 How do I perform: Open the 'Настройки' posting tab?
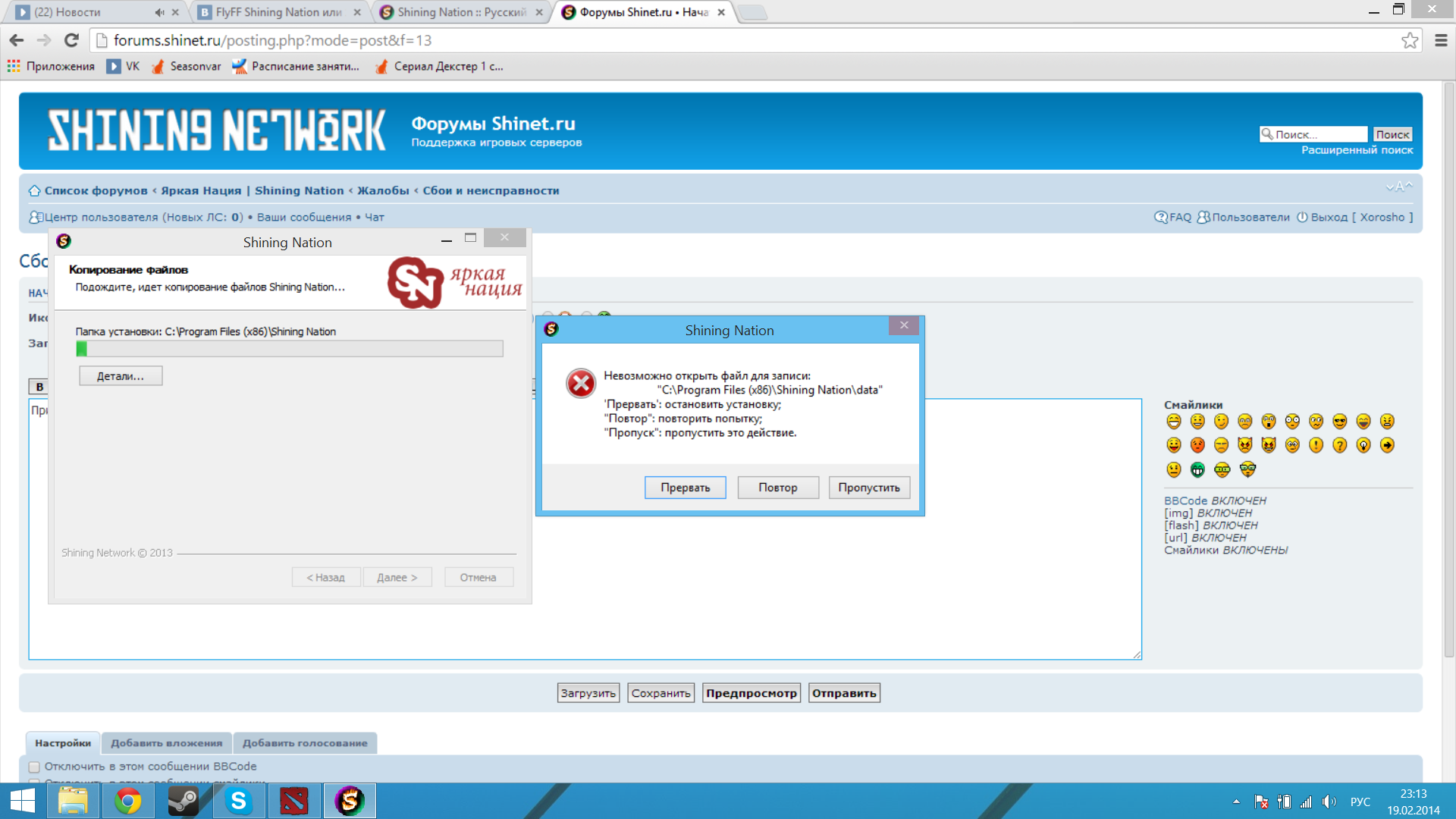(x=63, y=743)
